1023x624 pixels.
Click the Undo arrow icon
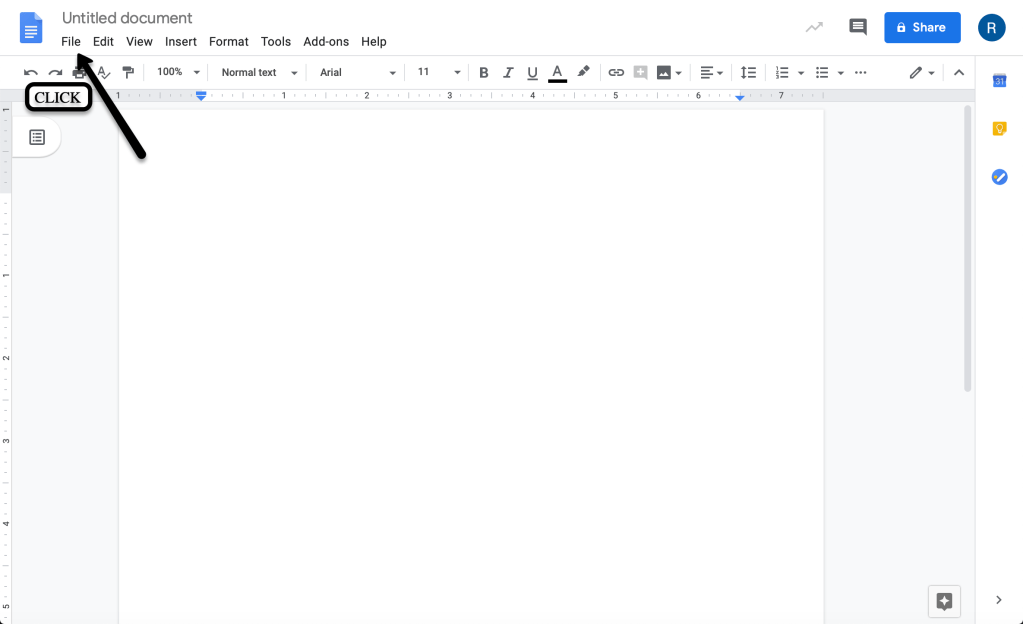(x=31, y=73)
